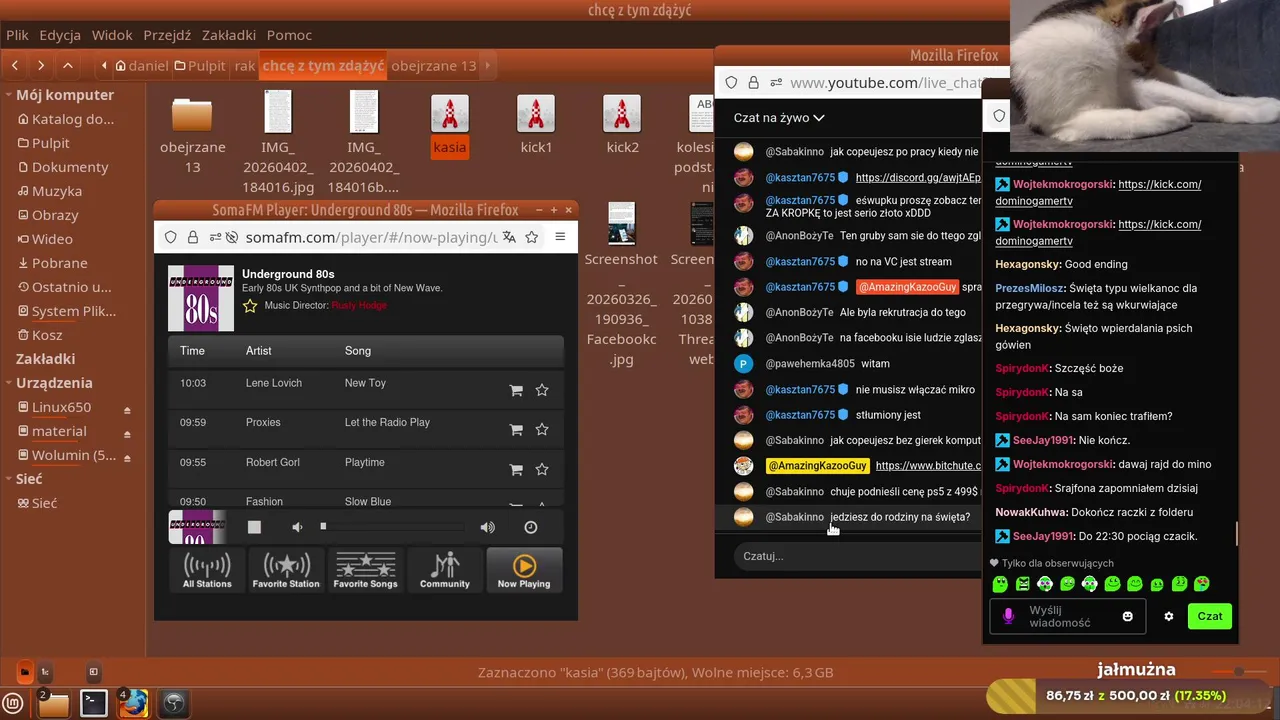Select Pobrane in the sidebar
This screenshot has width=1280, height=720.
[59, 263]
